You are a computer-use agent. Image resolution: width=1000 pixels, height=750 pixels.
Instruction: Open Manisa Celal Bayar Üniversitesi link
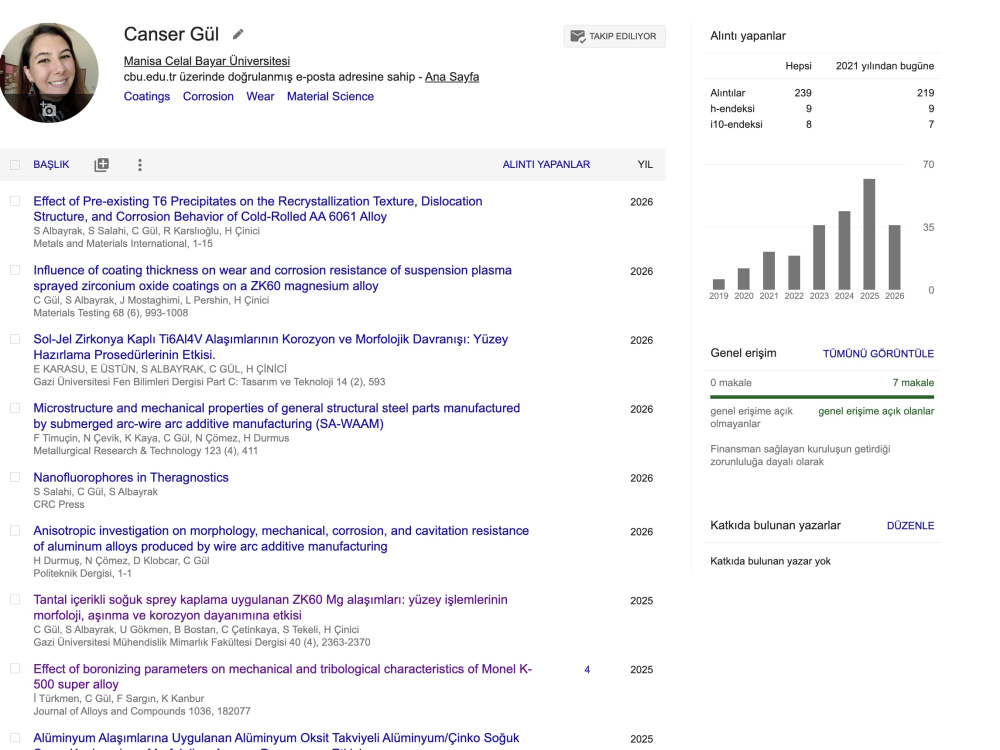(207, 61)
